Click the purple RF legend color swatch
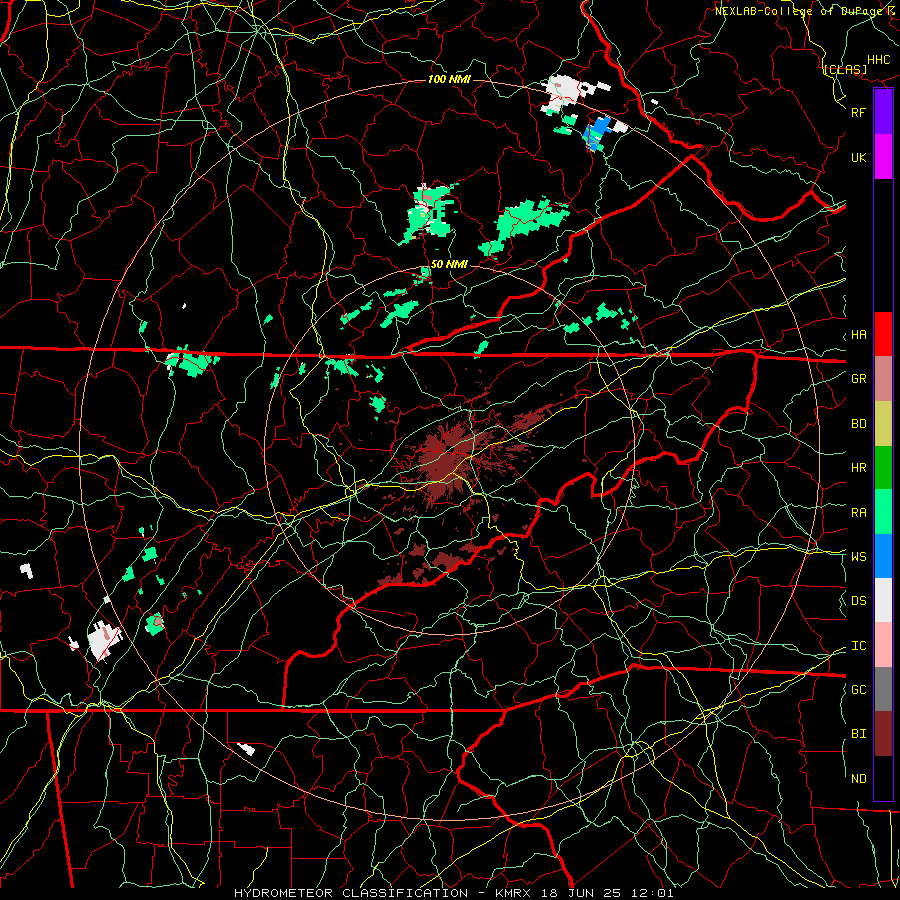Viewport: 900px width, 900px height. point(883,112)
